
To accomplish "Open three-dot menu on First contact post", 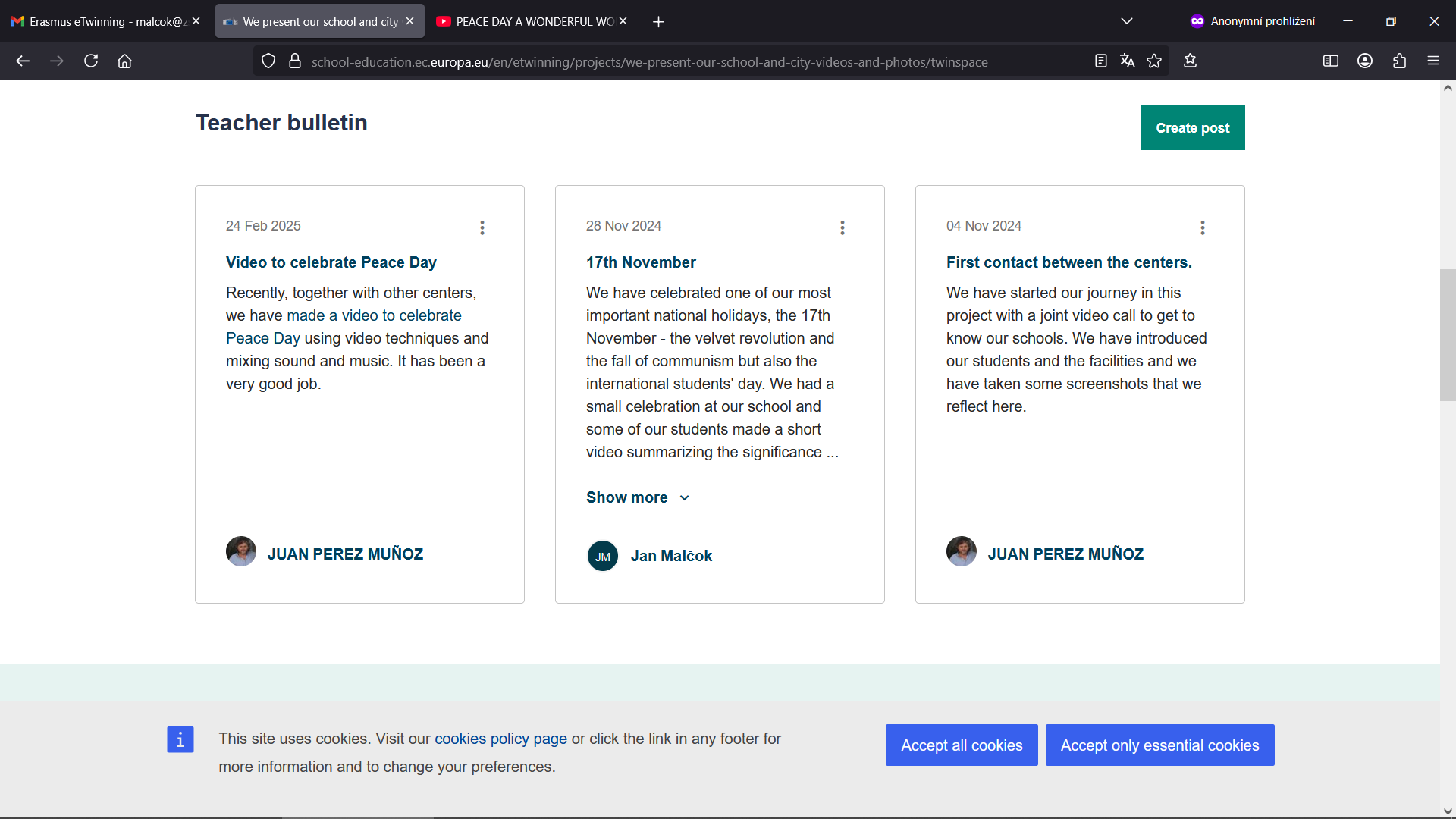I will coord(1203,227).
